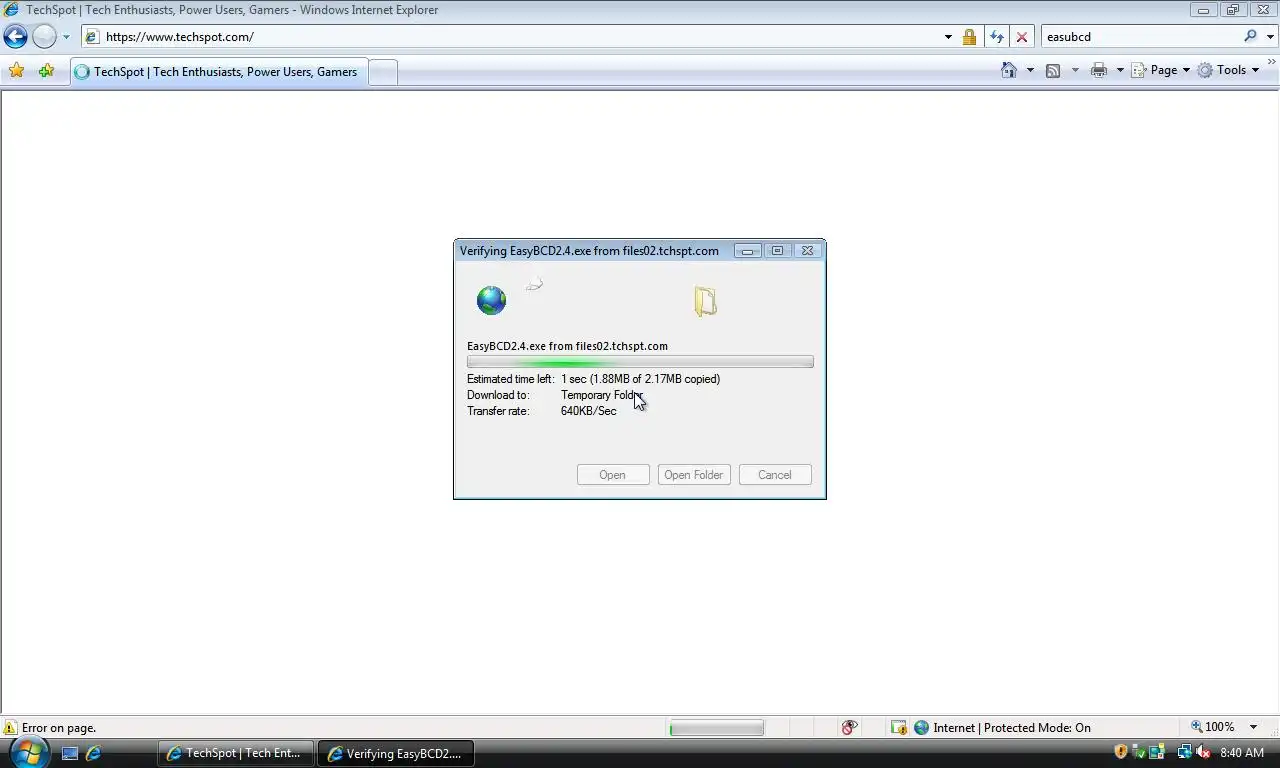Click the '640KB/Sec' transfer rate value

pyautogui.click(x=589, y=411)
